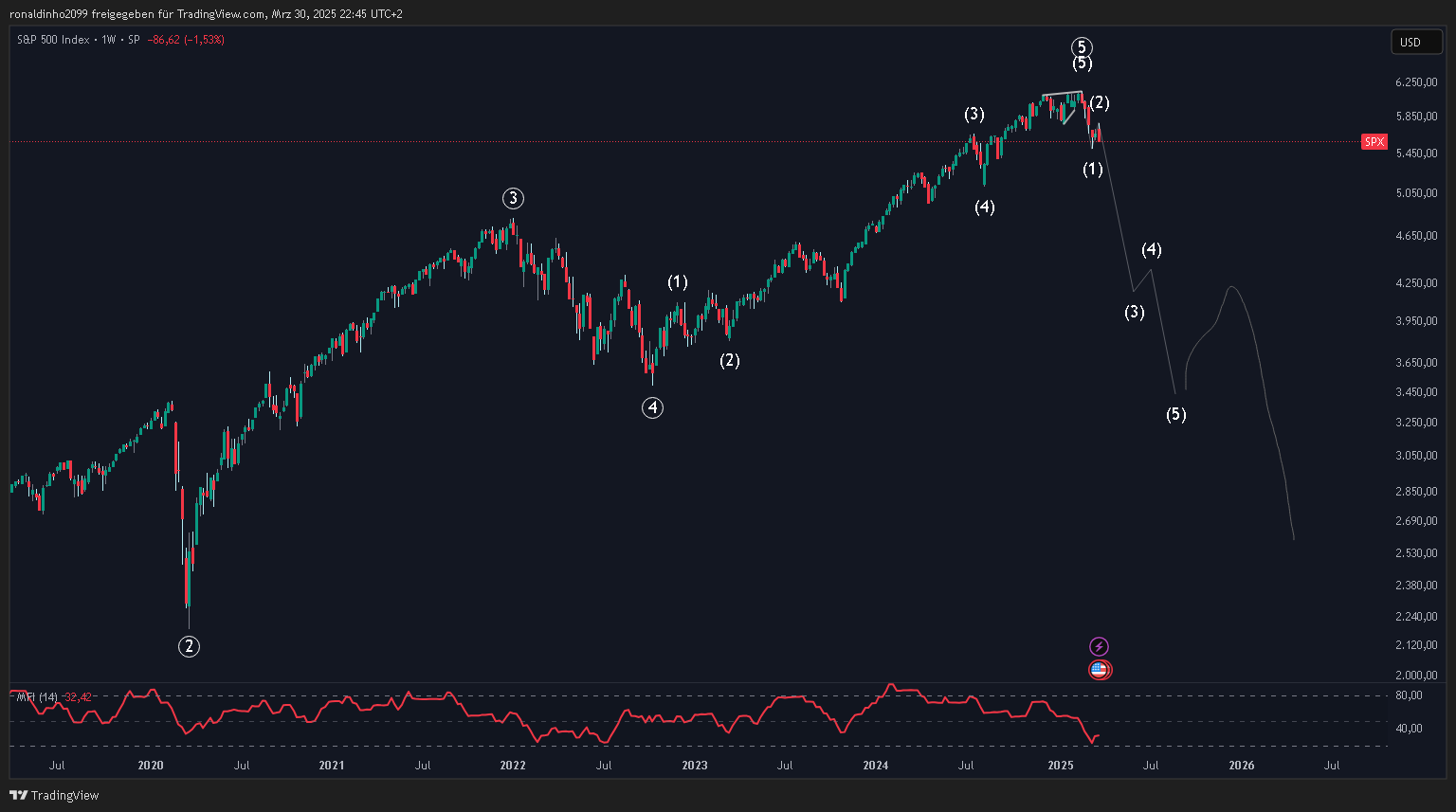
Task: Click the 2024 label on time axis
Action: pos(876,766)
